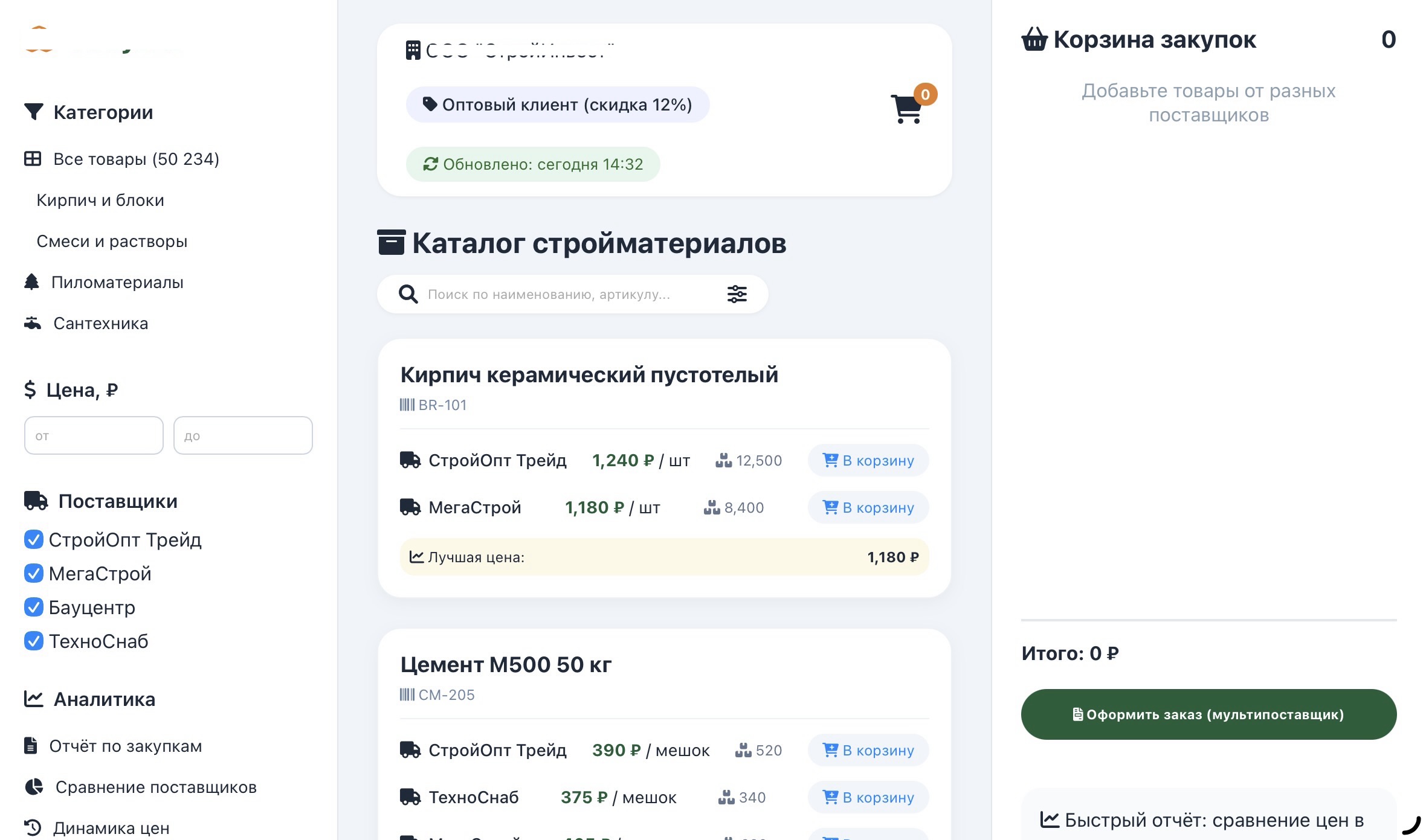Click the Категории filter funnel icon
Screen dimensions: 1426x840
point(33,111)
